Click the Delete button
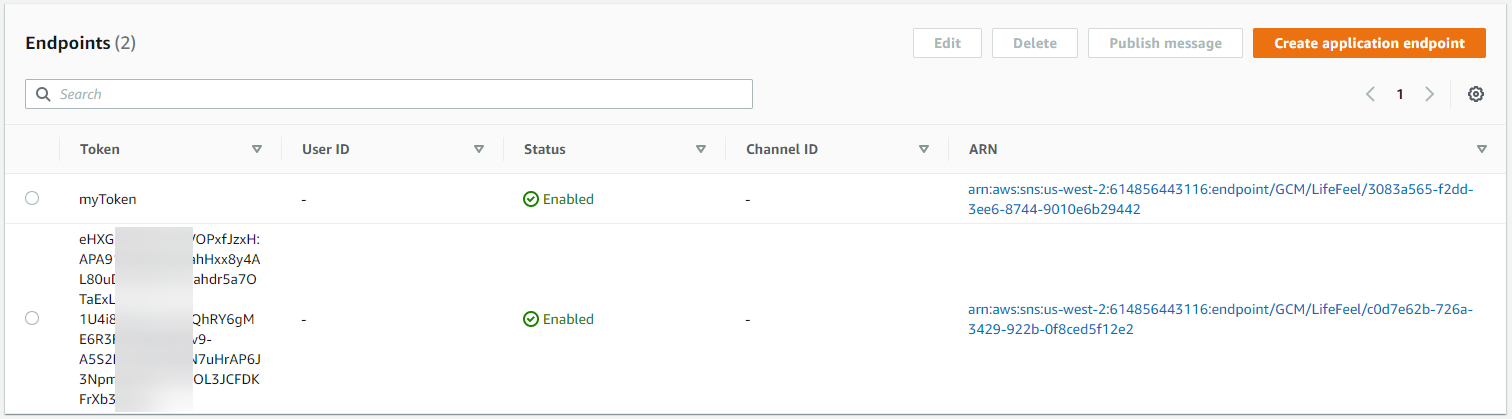This screenshot has height=419, width=1512. pos(1034,43)
